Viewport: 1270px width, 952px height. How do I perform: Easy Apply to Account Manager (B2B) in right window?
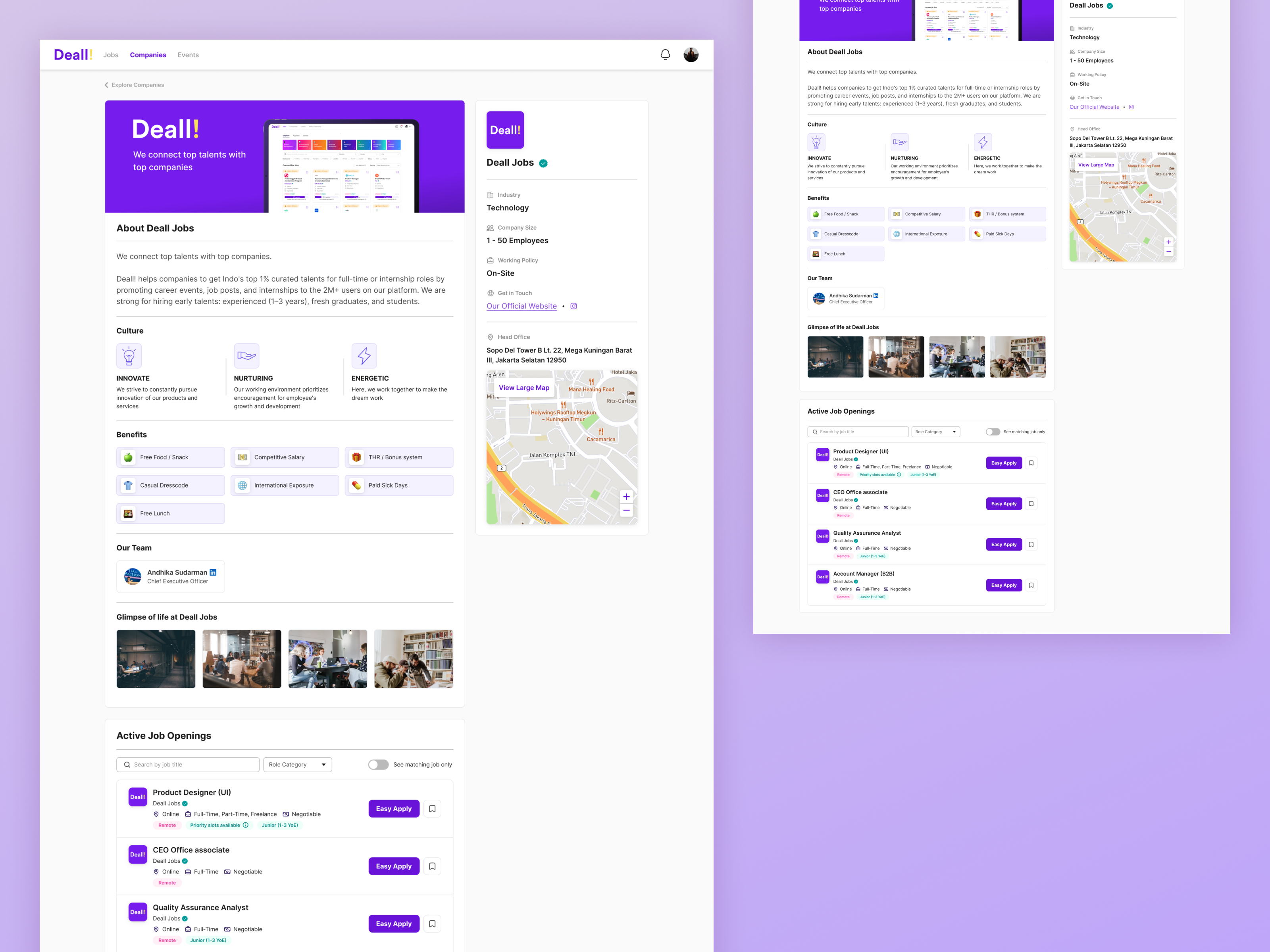point(1004,585)
